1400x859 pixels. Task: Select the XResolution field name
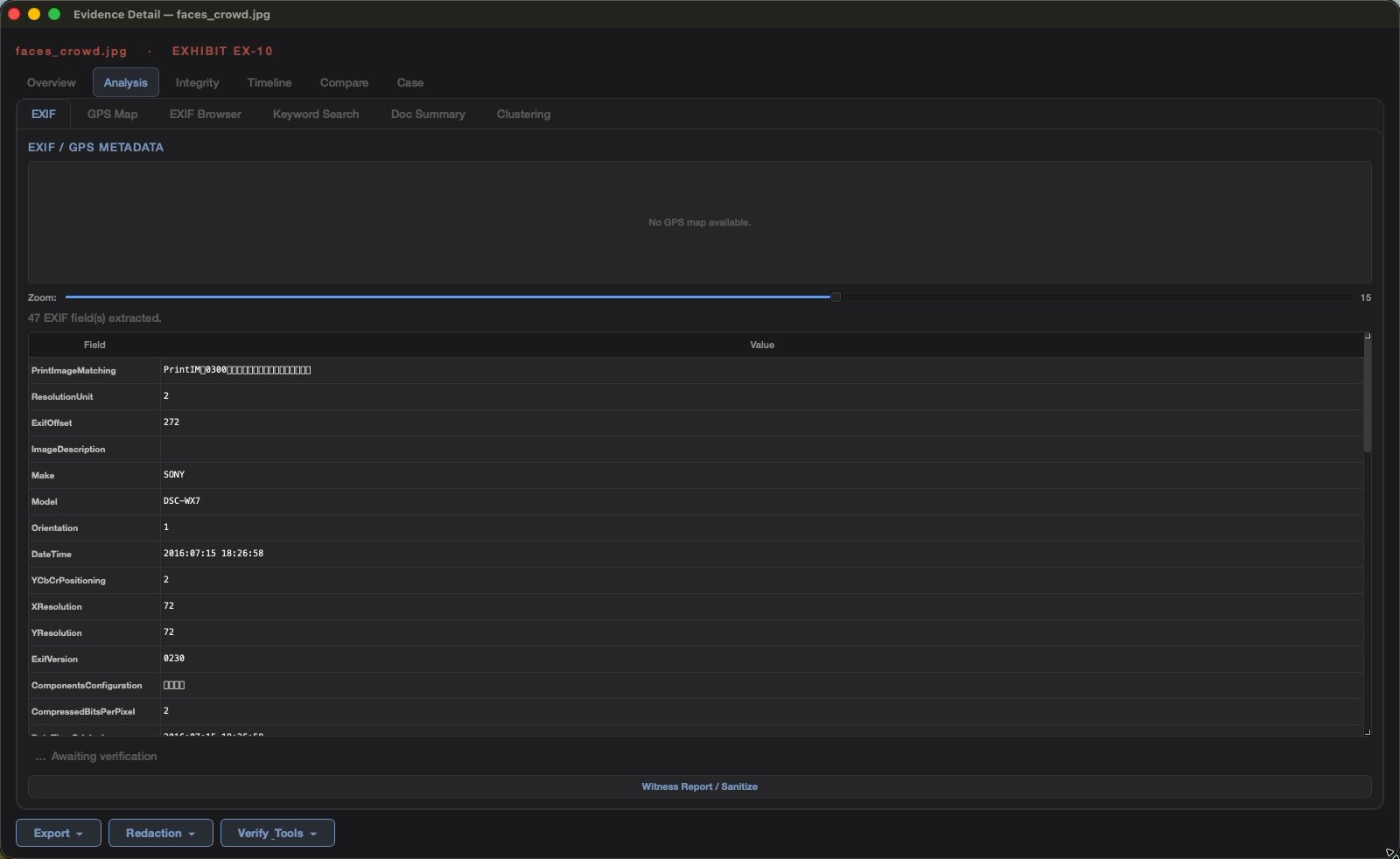point(57,606)
